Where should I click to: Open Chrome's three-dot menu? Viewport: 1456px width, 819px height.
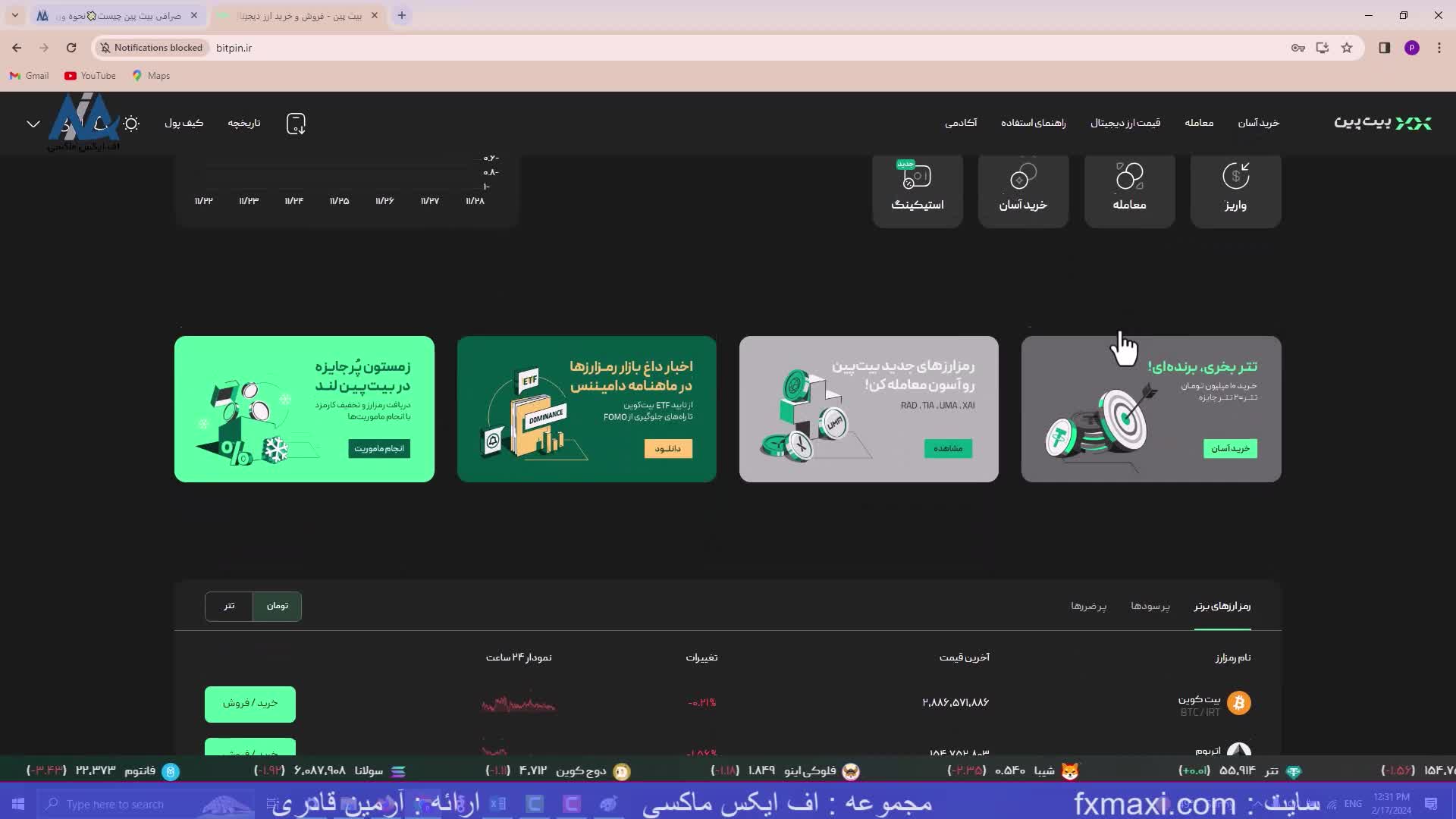1439,47
